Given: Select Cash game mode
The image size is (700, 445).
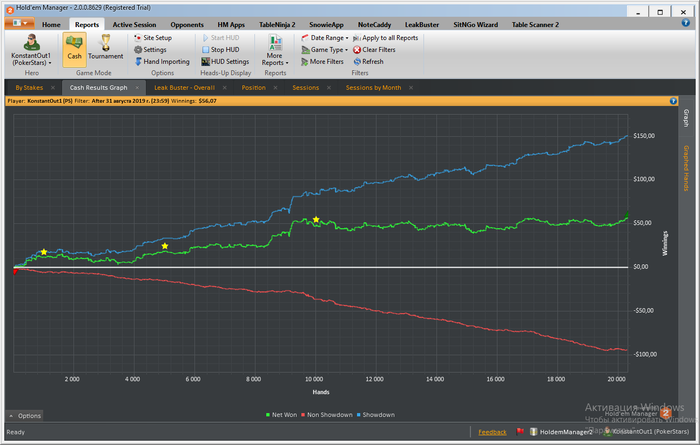Looking at the screenshot, I should pos(74,50).
